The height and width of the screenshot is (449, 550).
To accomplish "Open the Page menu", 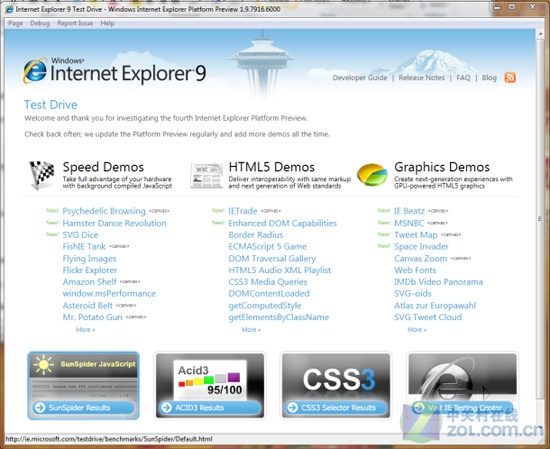I will 15,23.
